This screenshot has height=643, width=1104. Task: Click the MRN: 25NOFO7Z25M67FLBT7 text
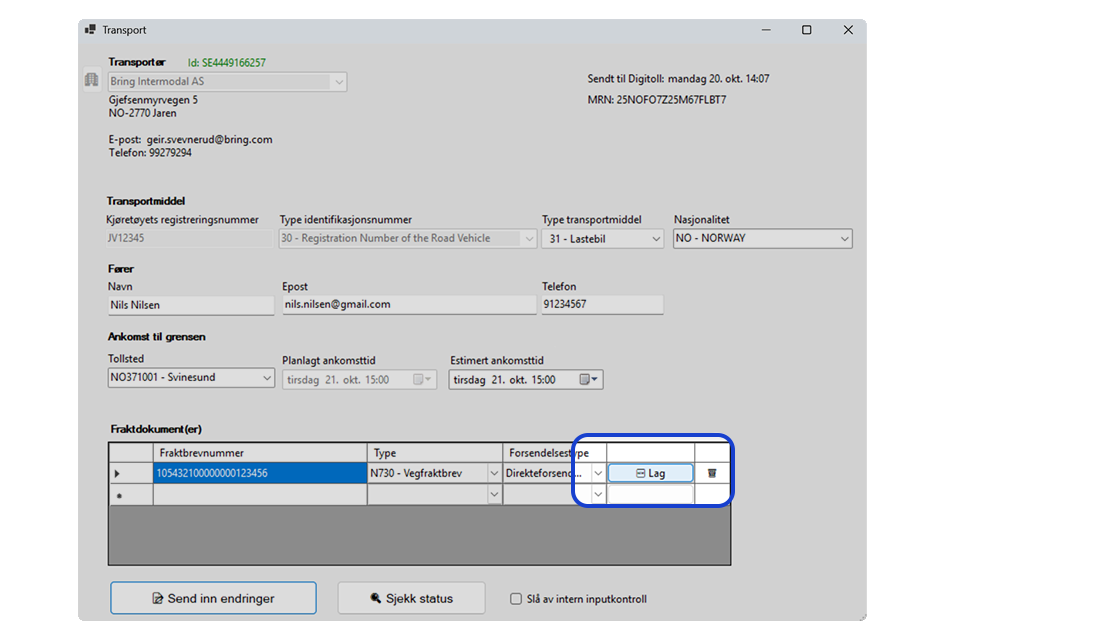click(657, 100)
